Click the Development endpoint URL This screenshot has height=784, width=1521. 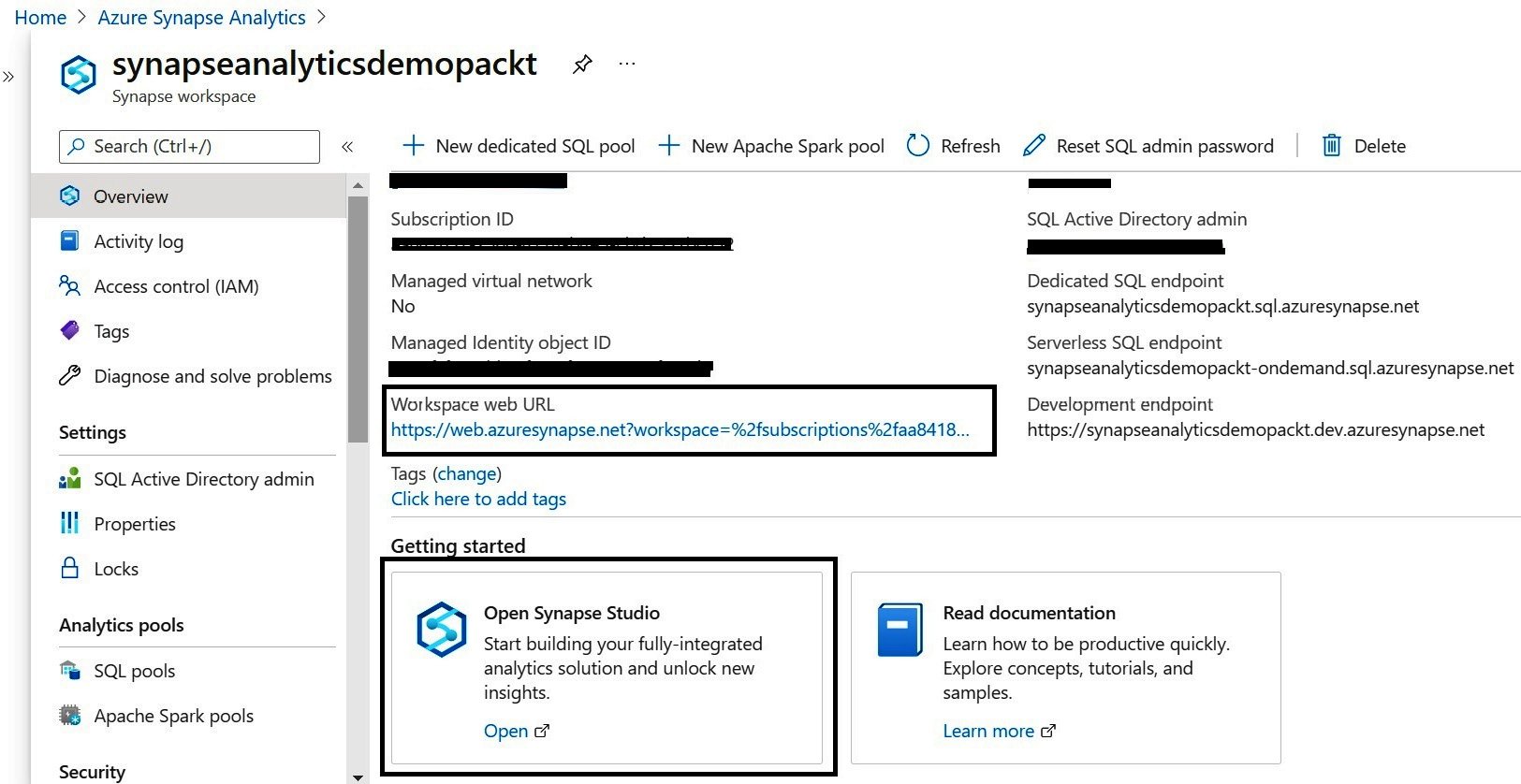pos(1255,429)
